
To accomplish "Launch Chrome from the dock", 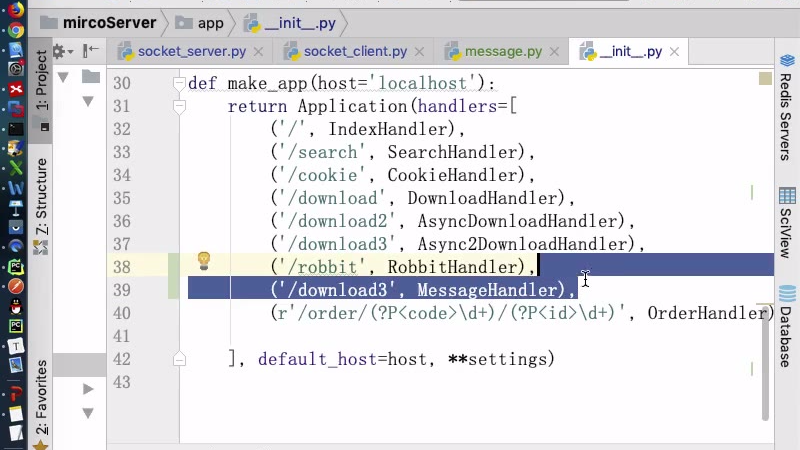I will pos(15,30).
